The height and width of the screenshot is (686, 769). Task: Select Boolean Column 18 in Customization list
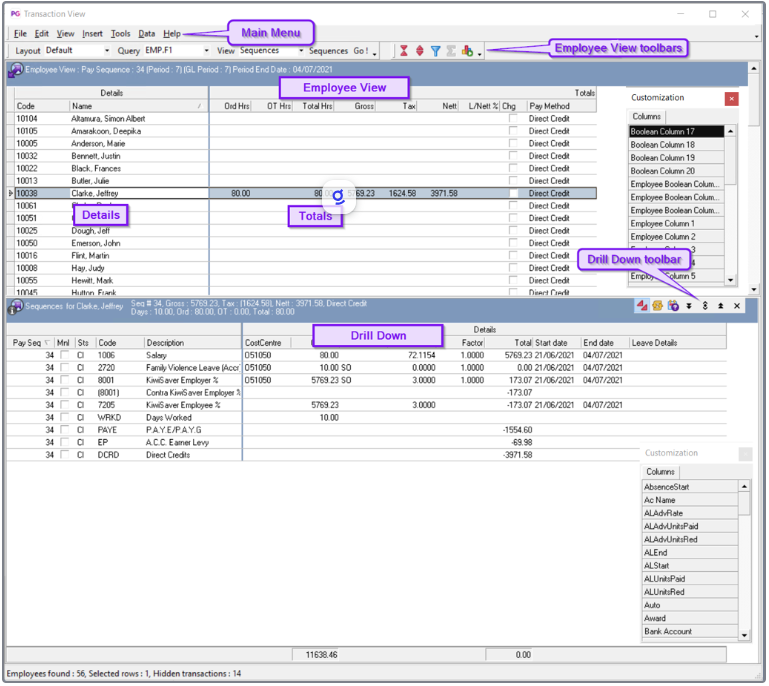pos(677,145)
